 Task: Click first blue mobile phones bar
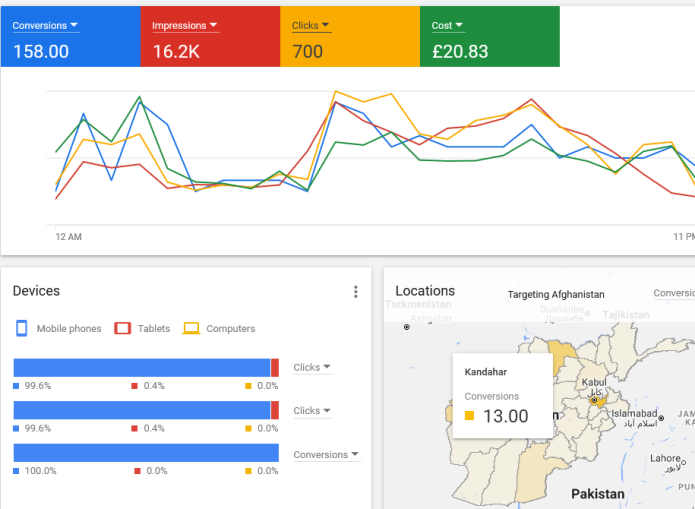[141, 367]
